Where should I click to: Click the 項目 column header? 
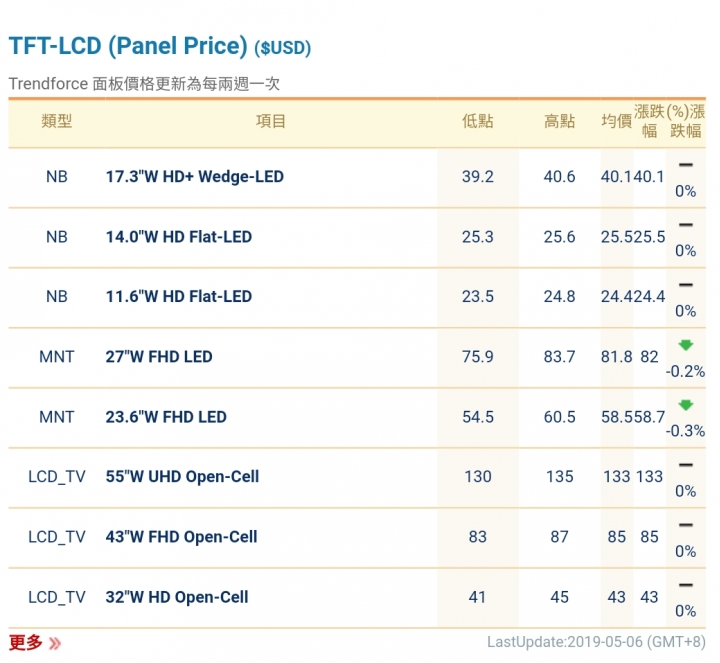[x=271, y=122]
